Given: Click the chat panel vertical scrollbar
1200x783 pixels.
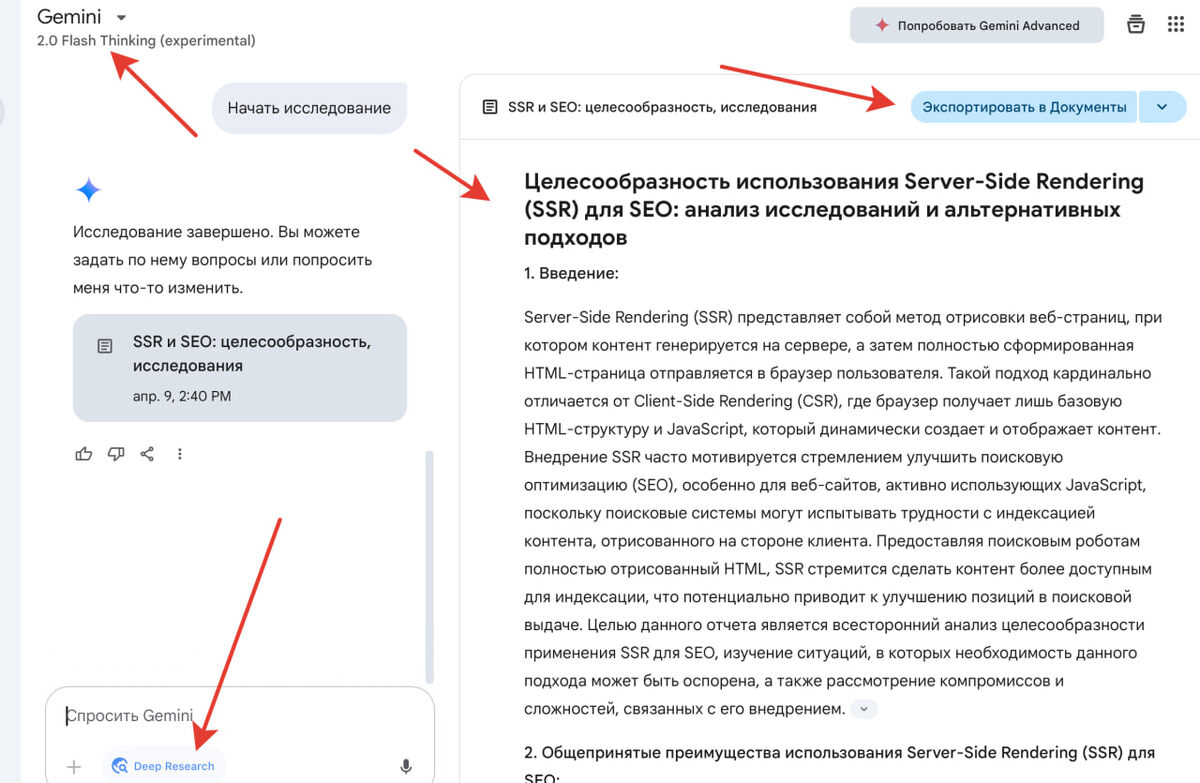Looking at the screenshot, I should tap(430, 565).
